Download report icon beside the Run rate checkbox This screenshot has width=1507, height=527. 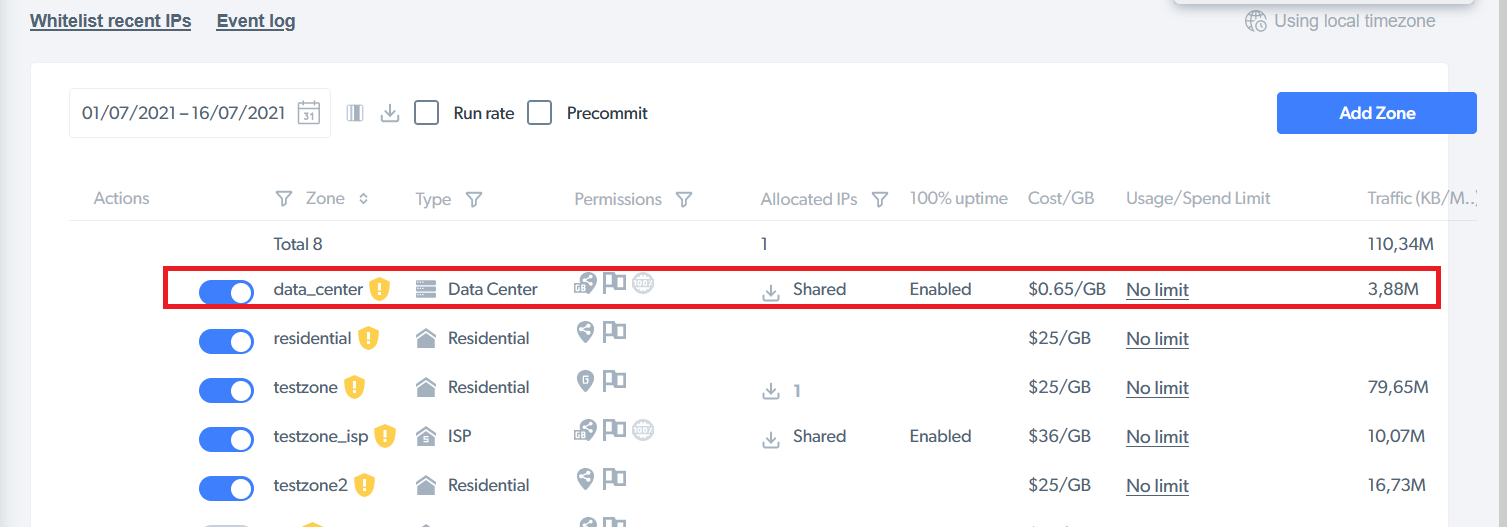coord(390,113)
